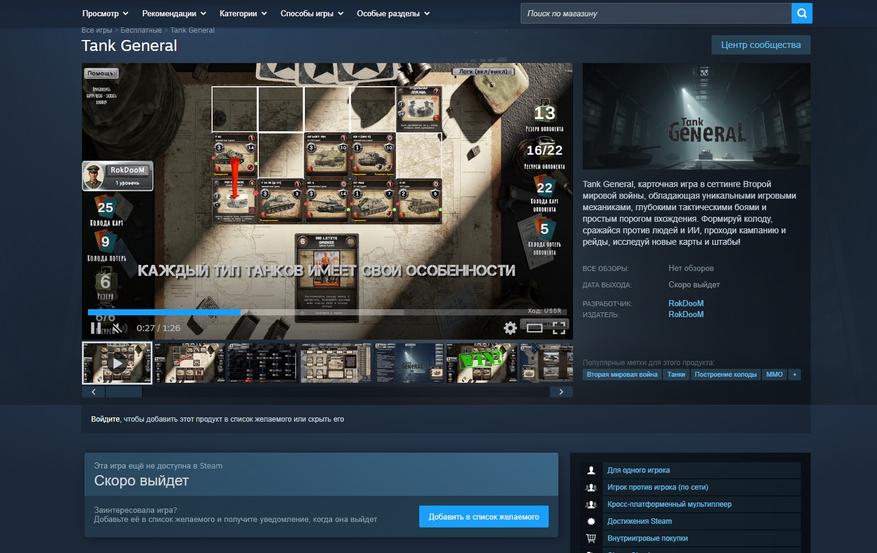
Task: Click the Tank General breadcrumb link
Action: tap(192, 30)
